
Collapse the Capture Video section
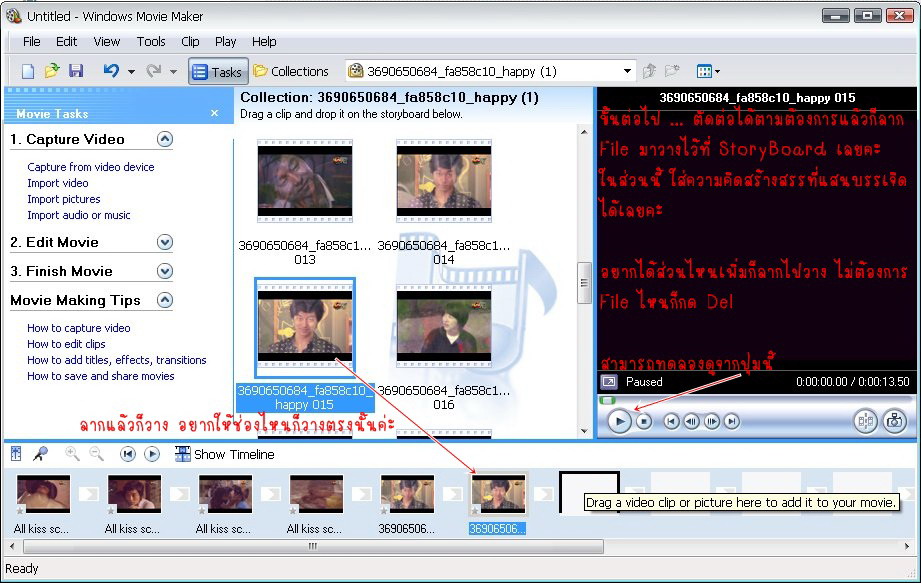tap(165, 139)
